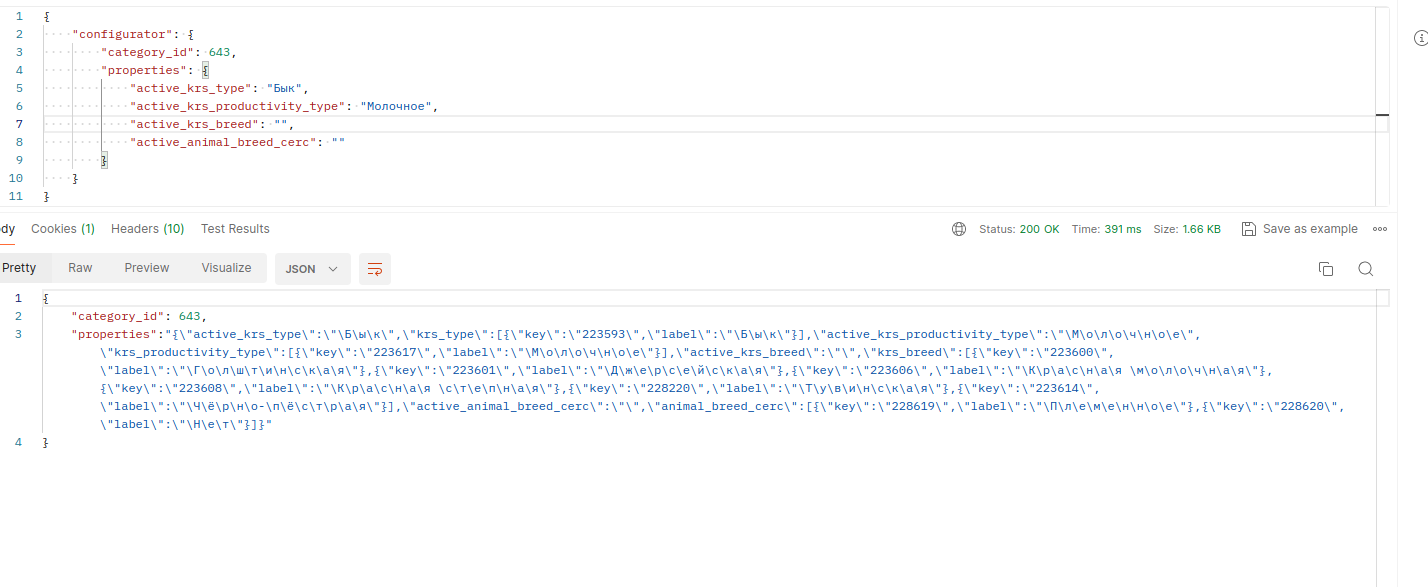Switch to Pretty view
Image resolution: width=1428 pixels, height=587 pixels.
tap(19, 268)
